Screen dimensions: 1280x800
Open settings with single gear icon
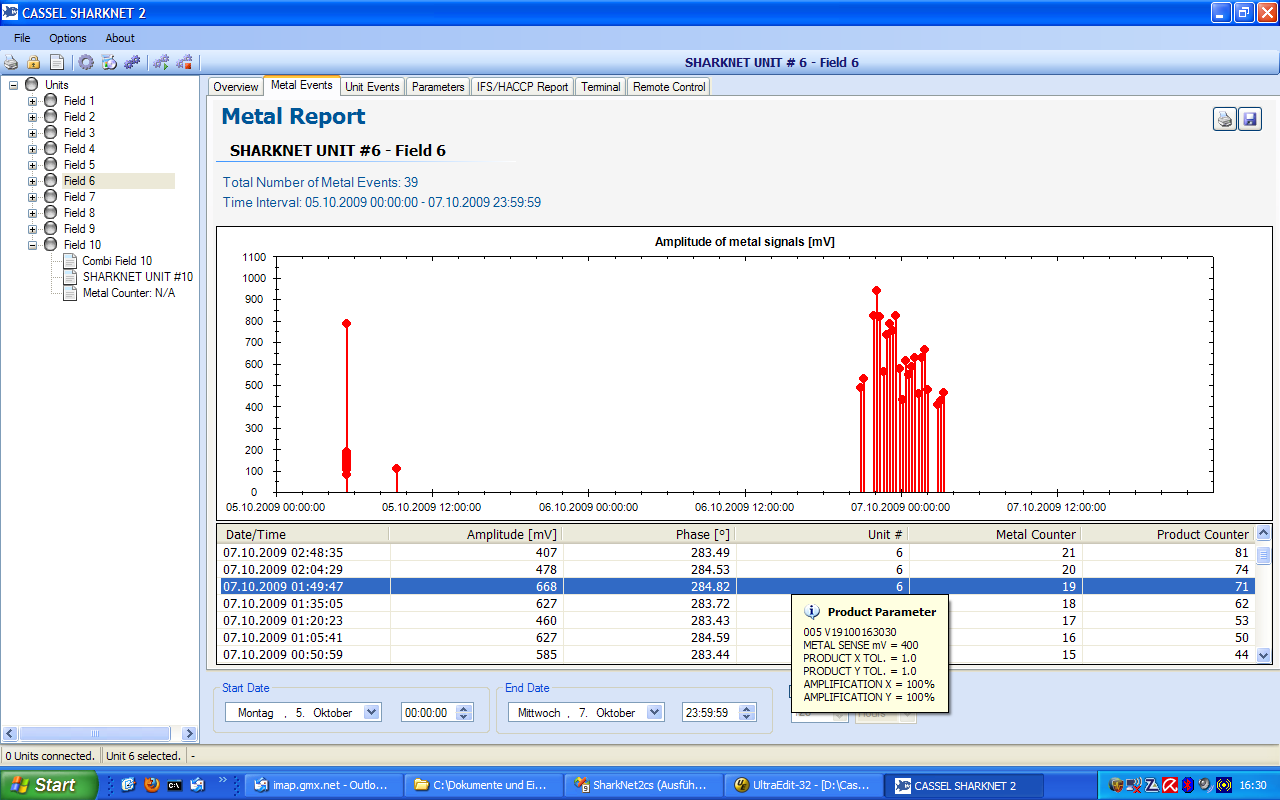pyautogui.click(x=86, y=62)
